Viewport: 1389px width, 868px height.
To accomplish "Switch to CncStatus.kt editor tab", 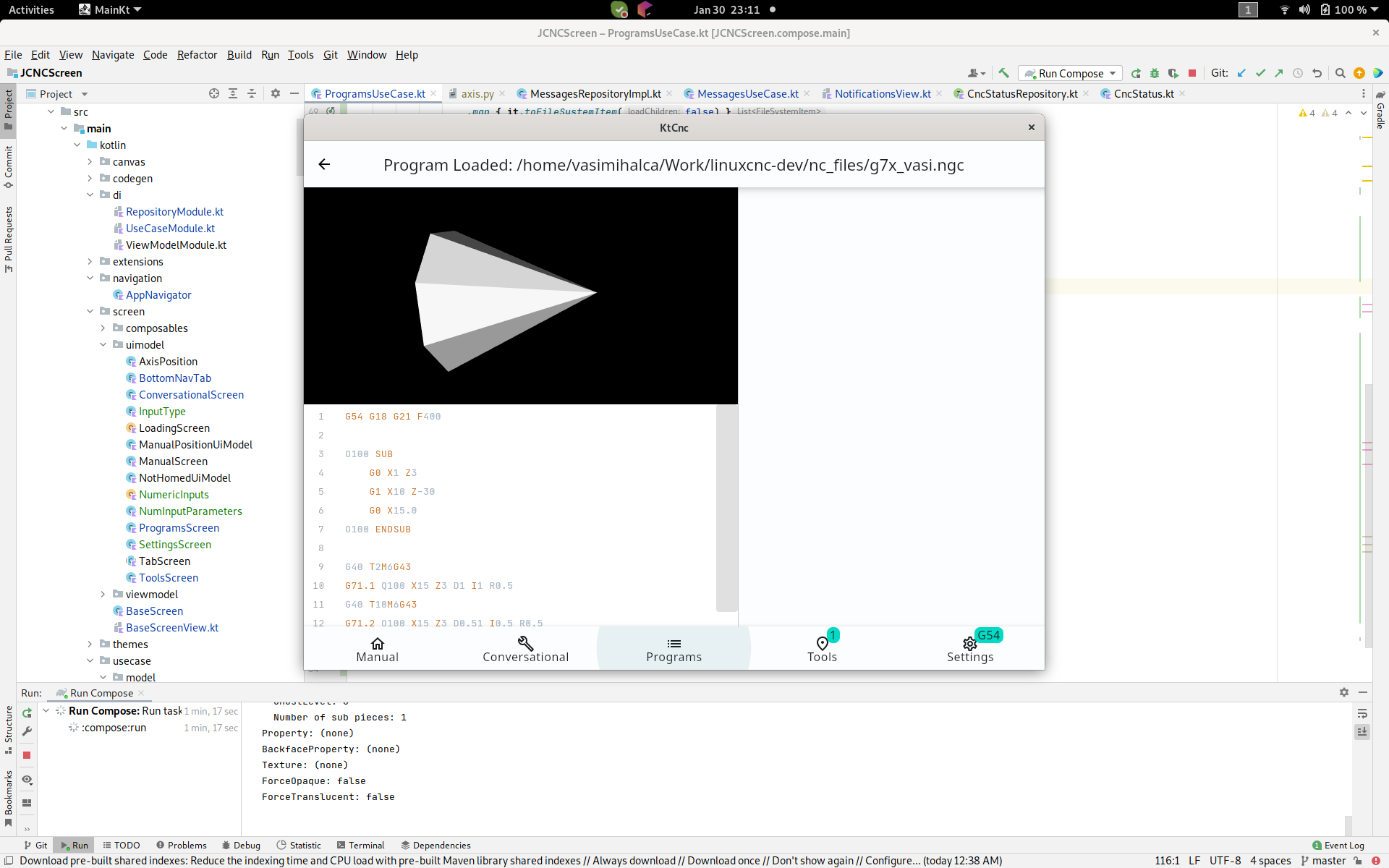I will tap(1143, 93).
